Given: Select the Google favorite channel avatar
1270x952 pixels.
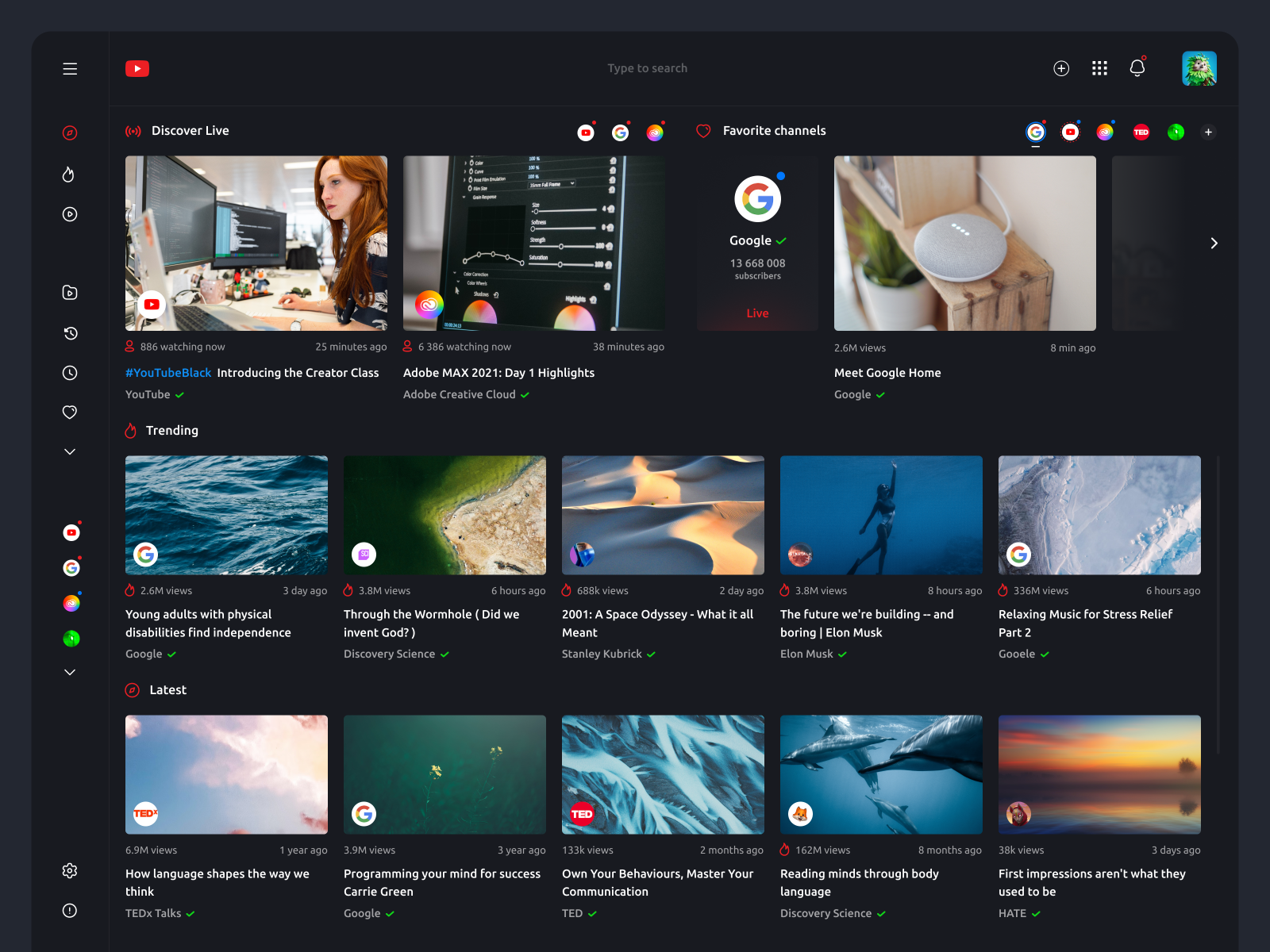Looking at the screenshot, I should pyautogui.click(x=1035, y=132).
